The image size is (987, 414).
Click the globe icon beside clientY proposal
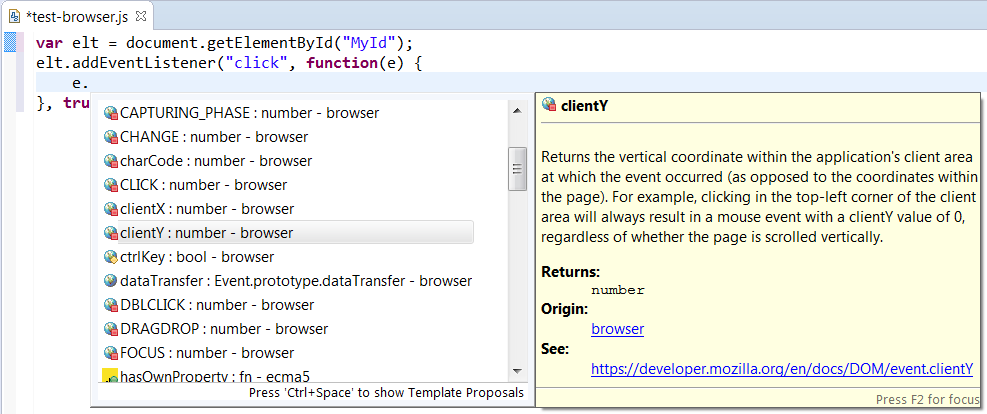point(111,233)
